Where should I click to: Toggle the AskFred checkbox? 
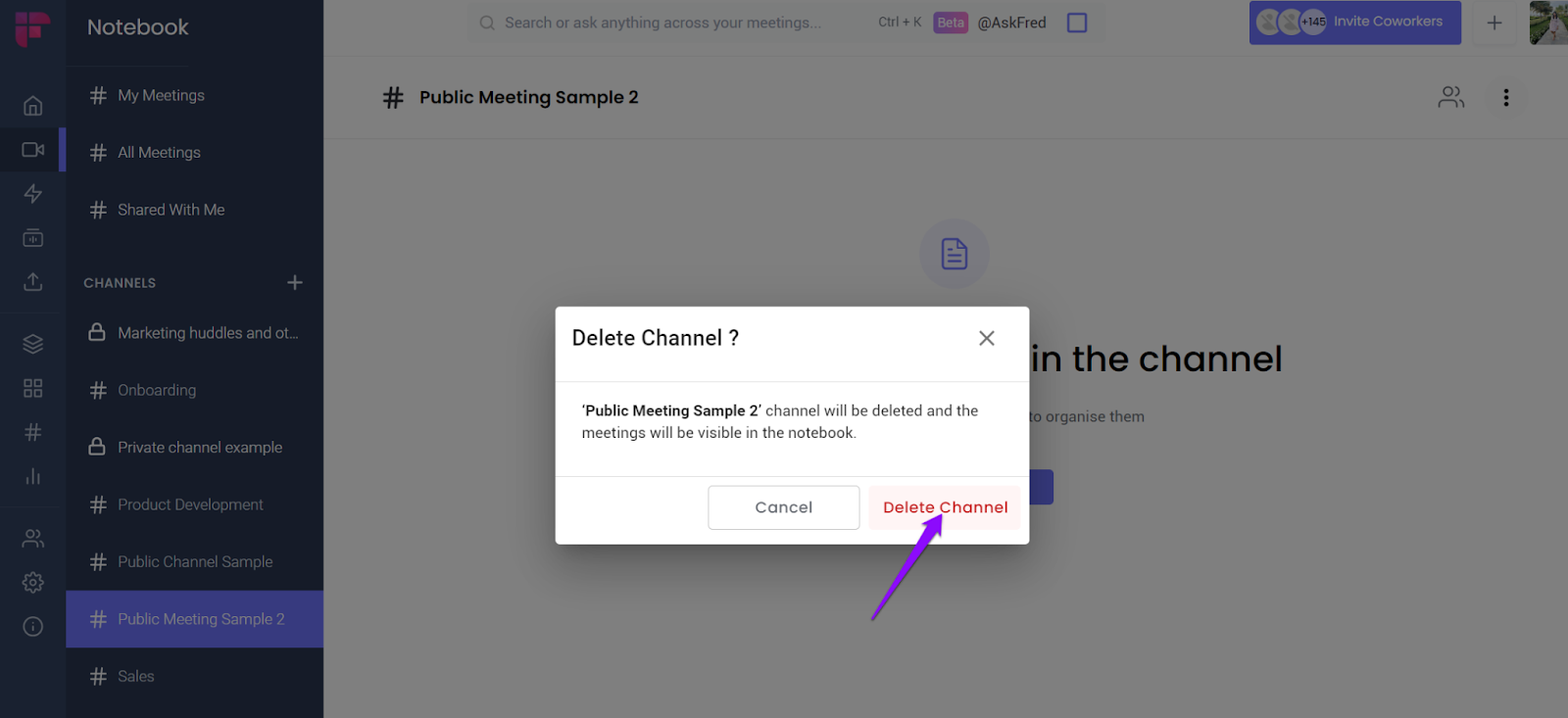click(x=1077, y=23)
